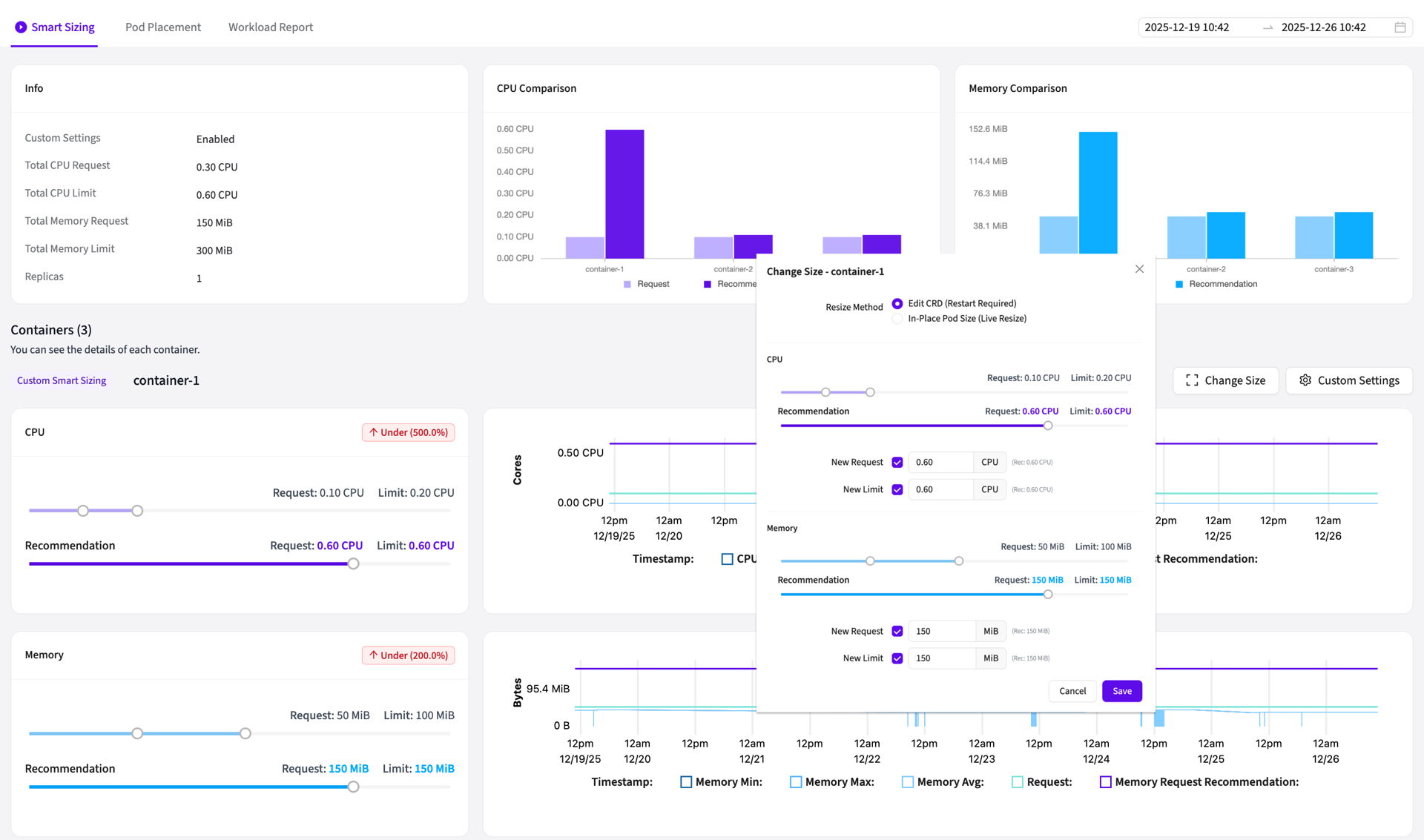Close the Change Size dialog with the X
The image size is (1424, 840).
1139,269
